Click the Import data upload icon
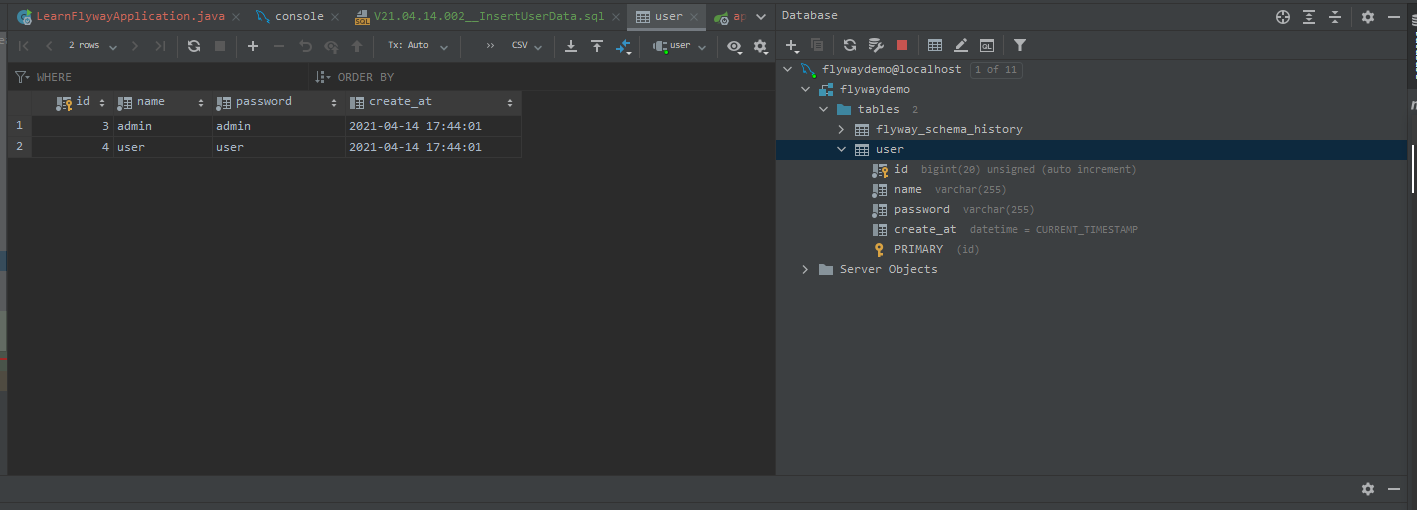The image size is (1417, 510). click(x=597, y=46)
